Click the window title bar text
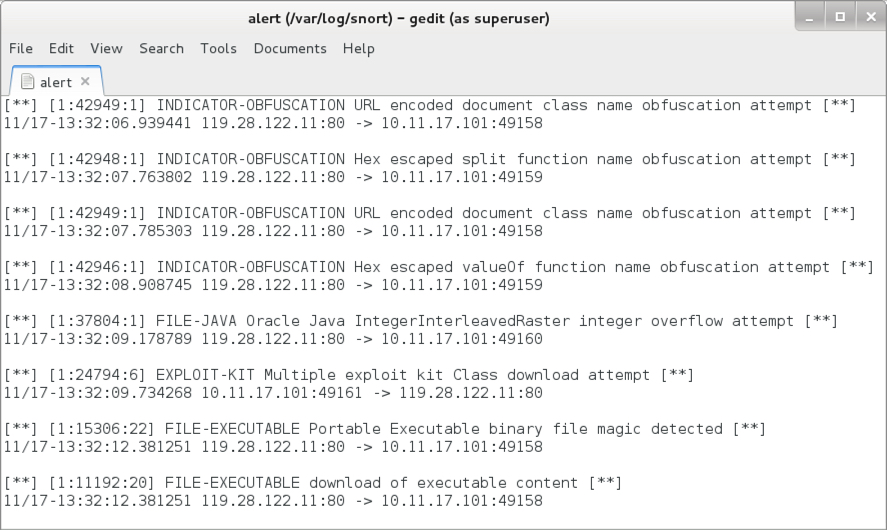887x530 pixels. 399,18
